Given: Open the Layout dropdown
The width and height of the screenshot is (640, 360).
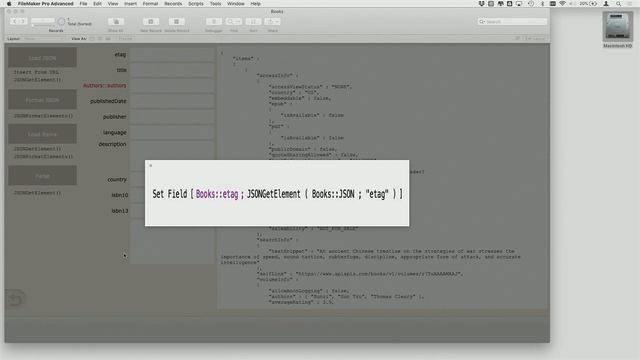Looking at the screenshot, I should pos(43,39).
